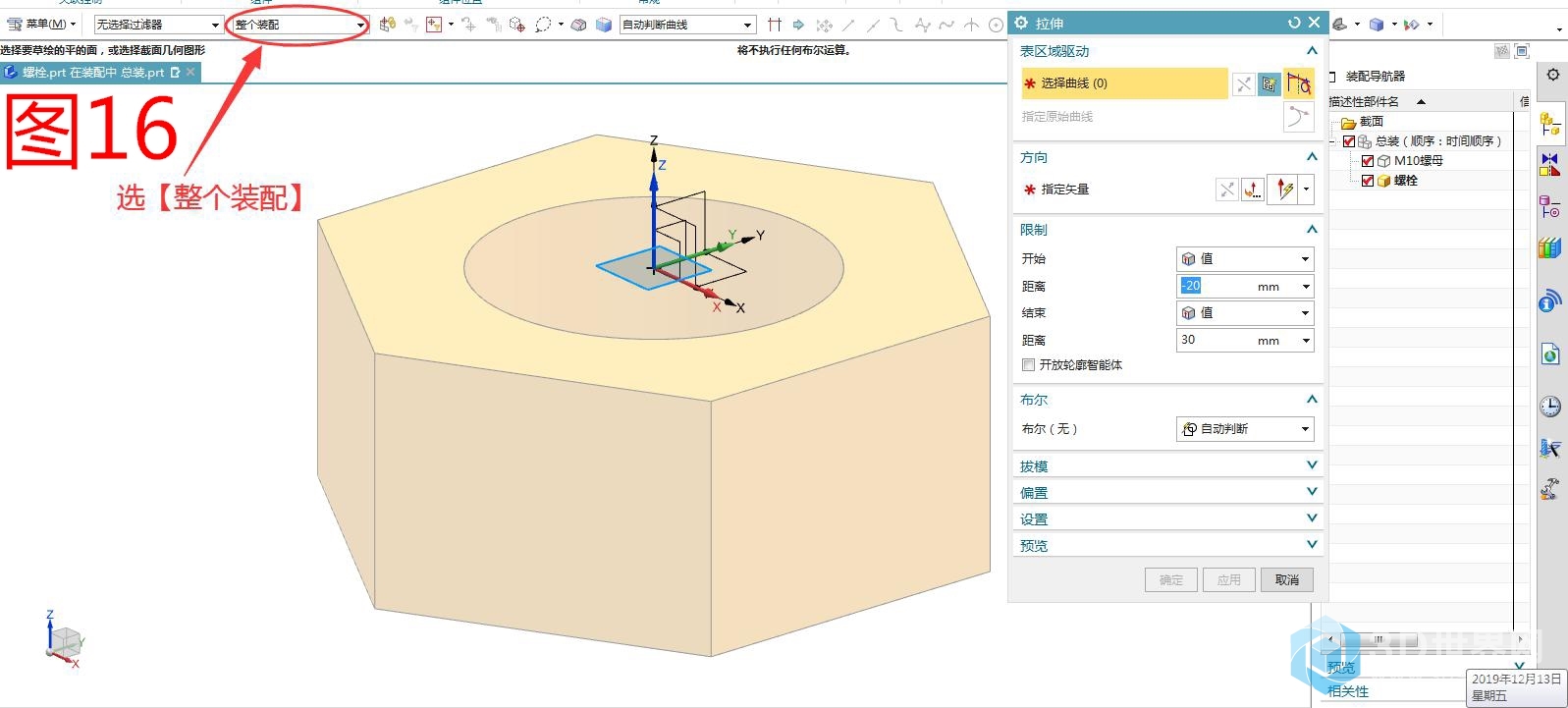Open the 结束 limit type dropdown
The image size is (1568, 708).
[x=1245, y=313]
